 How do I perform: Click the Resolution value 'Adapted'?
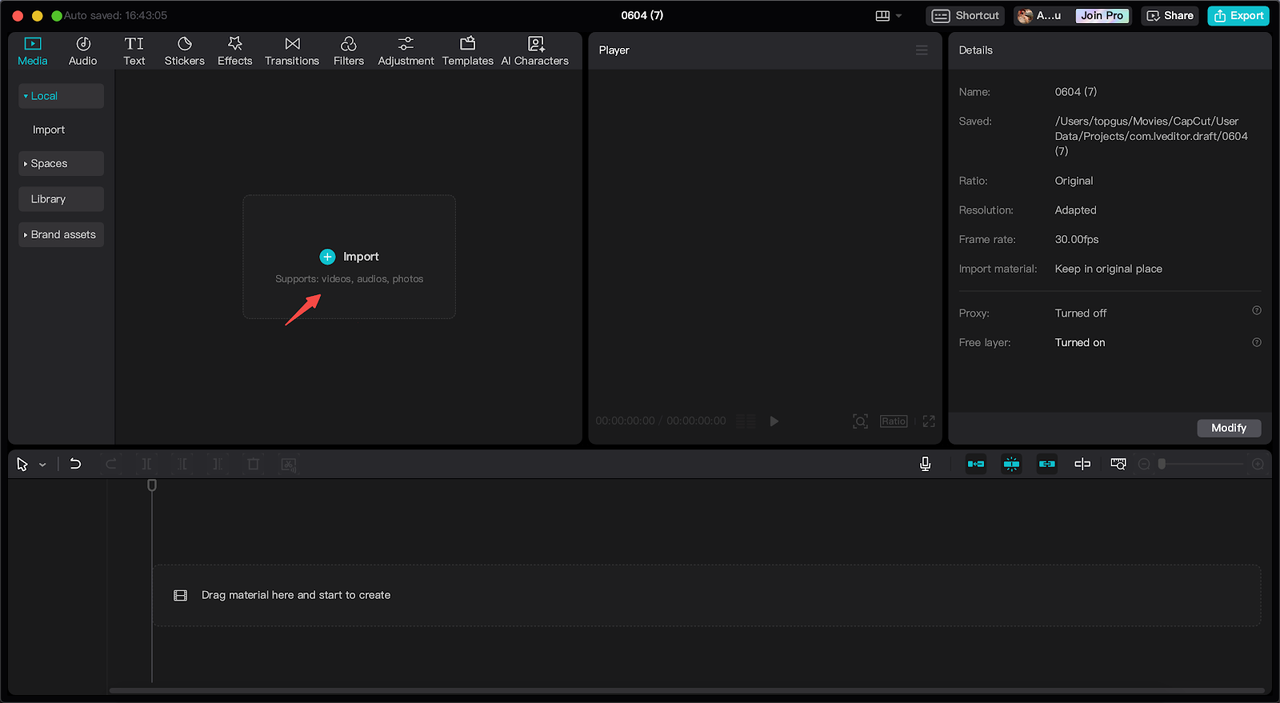1076,210
